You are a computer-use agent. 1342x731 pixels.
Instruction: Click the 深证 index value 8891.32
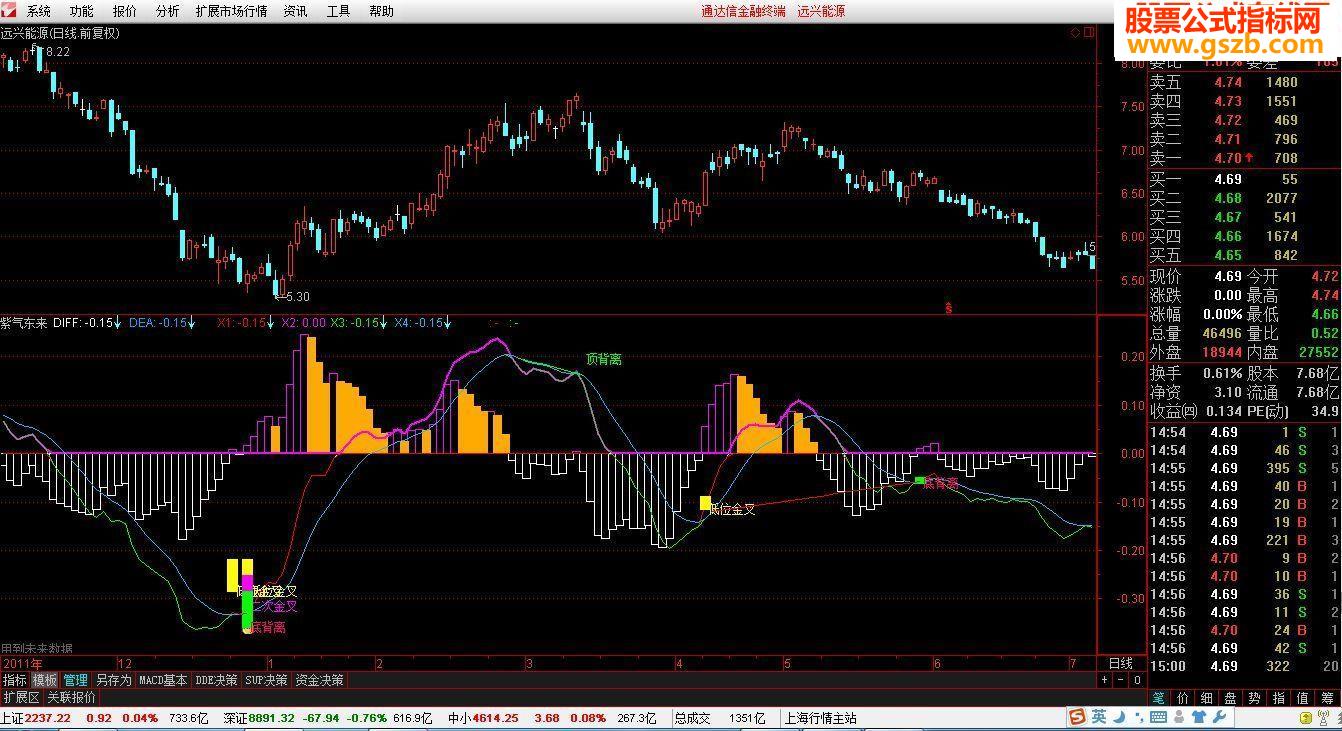pos(272,718)
